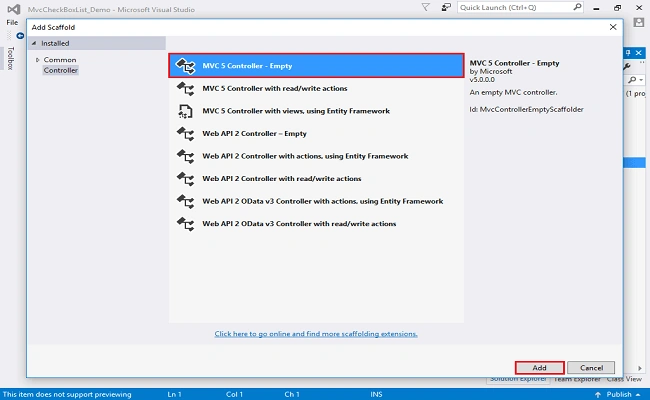The image size is (650, 400).
Task: Click the Publish up-arrow icon in status bar
Action: [x=598, y=395]
